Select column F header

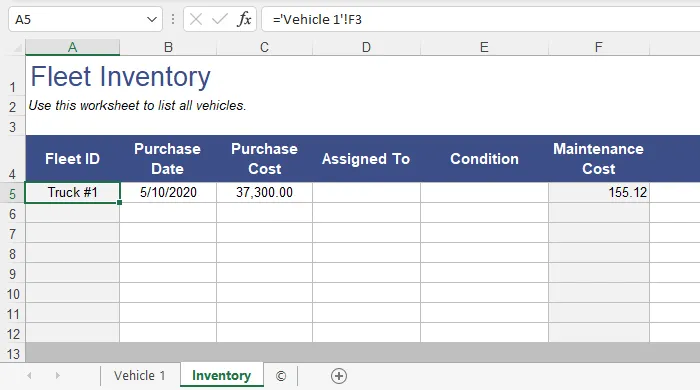[599, 47]
